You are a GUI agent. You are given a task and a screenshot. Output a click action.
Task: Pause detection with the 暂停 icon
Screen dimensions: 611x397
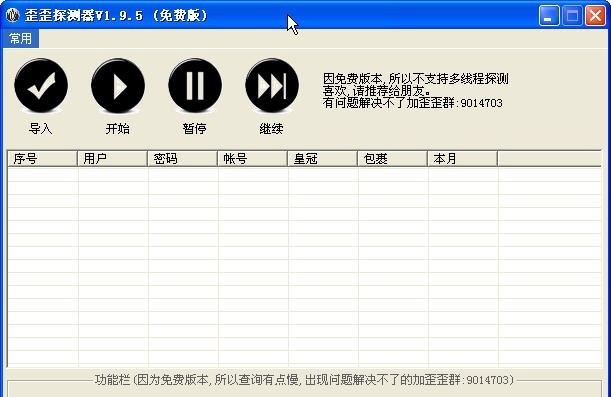195,86
